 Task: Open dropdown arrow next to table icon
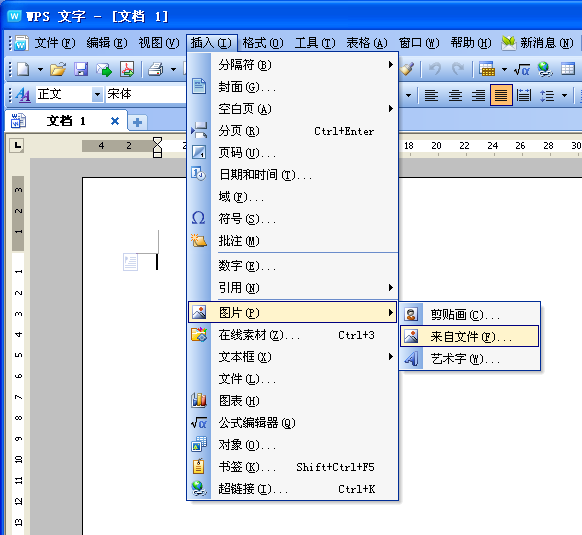[x=504, y=69]
